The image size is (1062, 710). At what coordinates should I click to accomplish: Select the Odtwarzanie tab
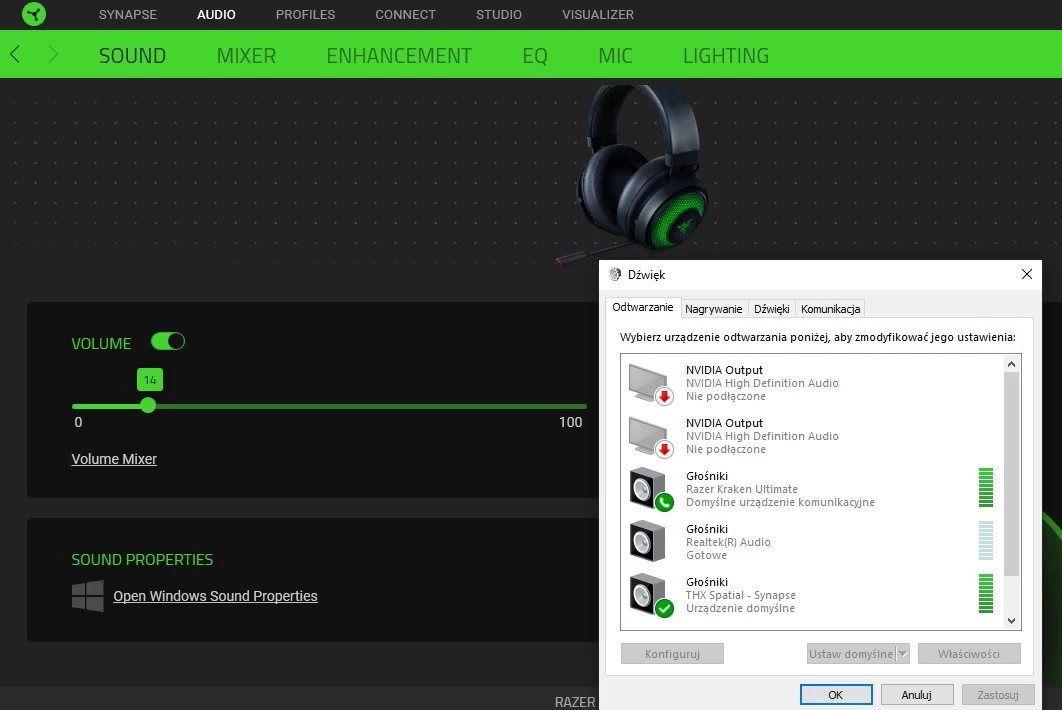pyautogui.click(x=643, y=307)
